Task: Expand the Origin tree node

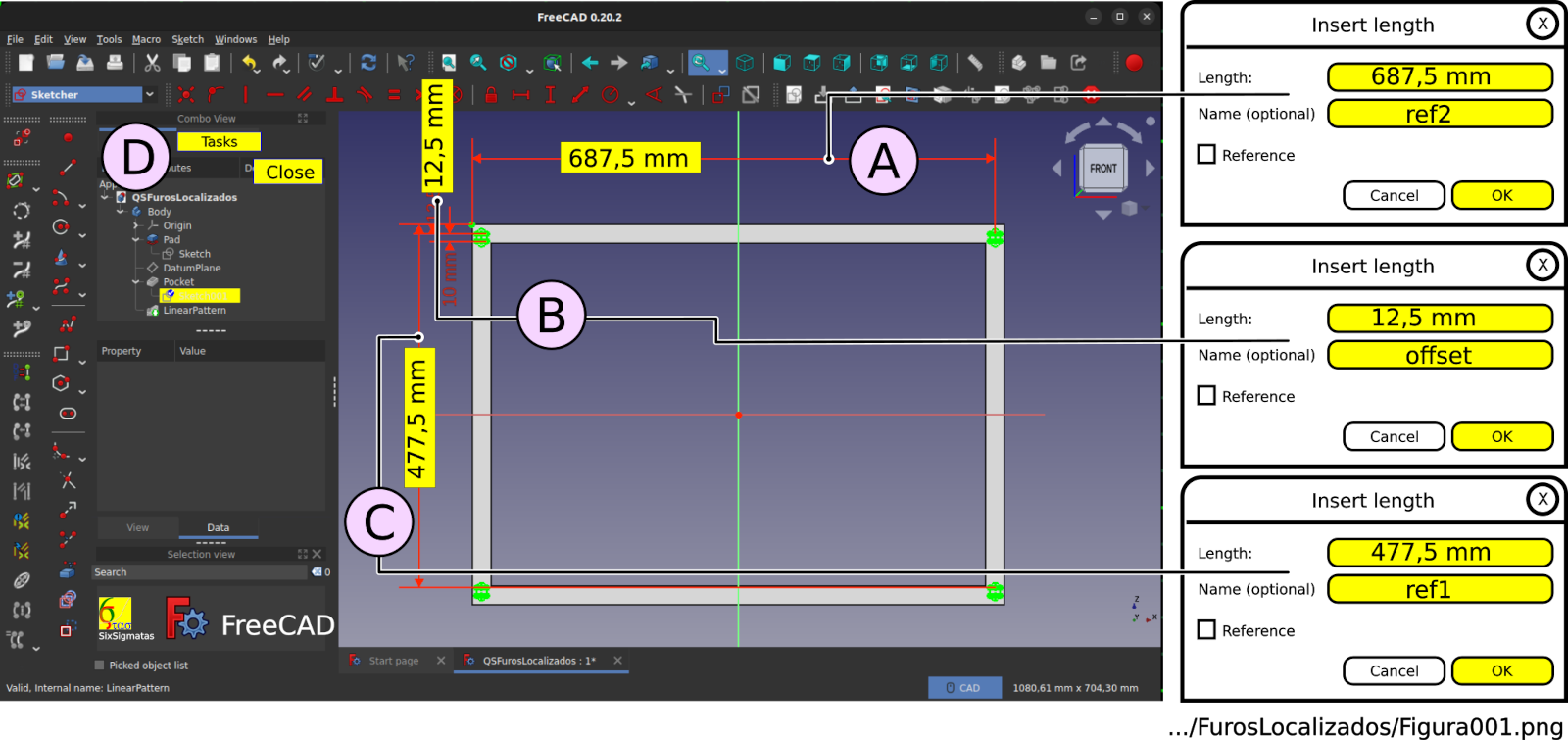Action: coord(136,225)
